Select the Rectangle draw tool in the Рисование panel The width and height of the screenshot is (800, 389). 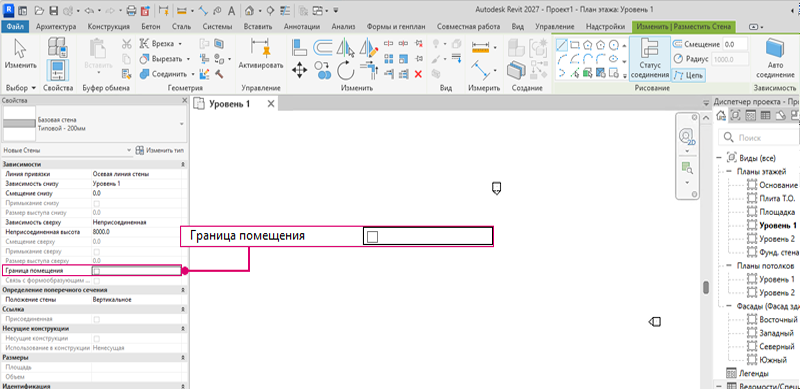[575, 44]
